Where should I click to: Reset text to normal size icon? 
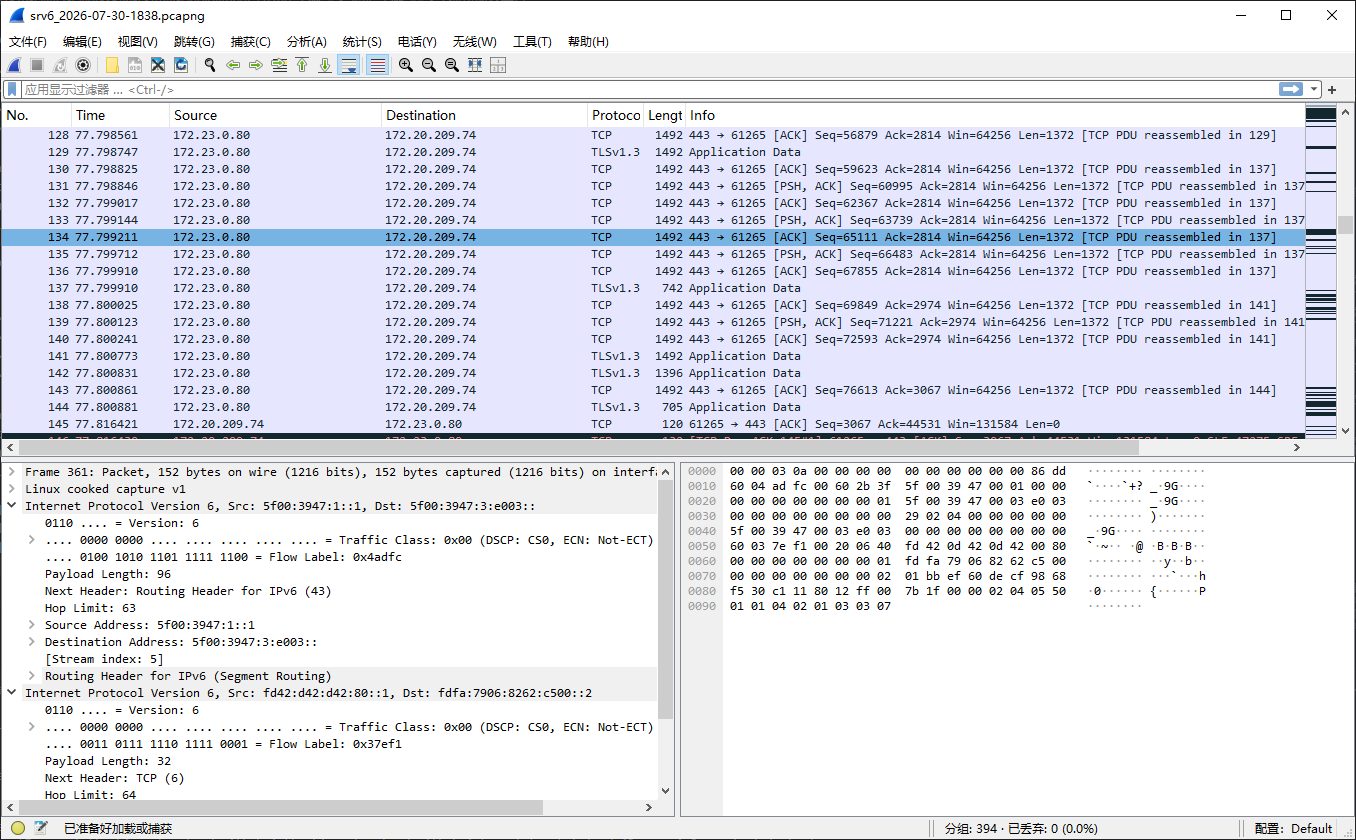[452, 65]
